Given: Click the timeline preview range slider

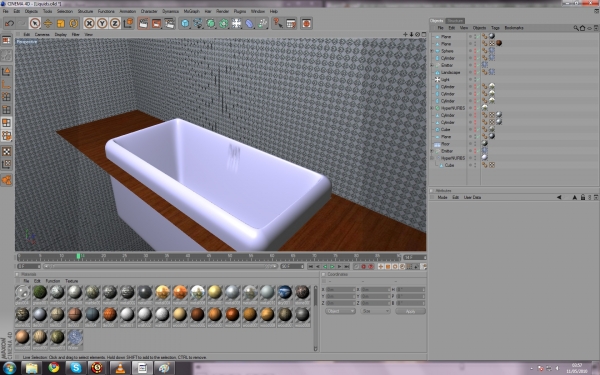Looking at the screenshot, I should click(x=160, y=266).
